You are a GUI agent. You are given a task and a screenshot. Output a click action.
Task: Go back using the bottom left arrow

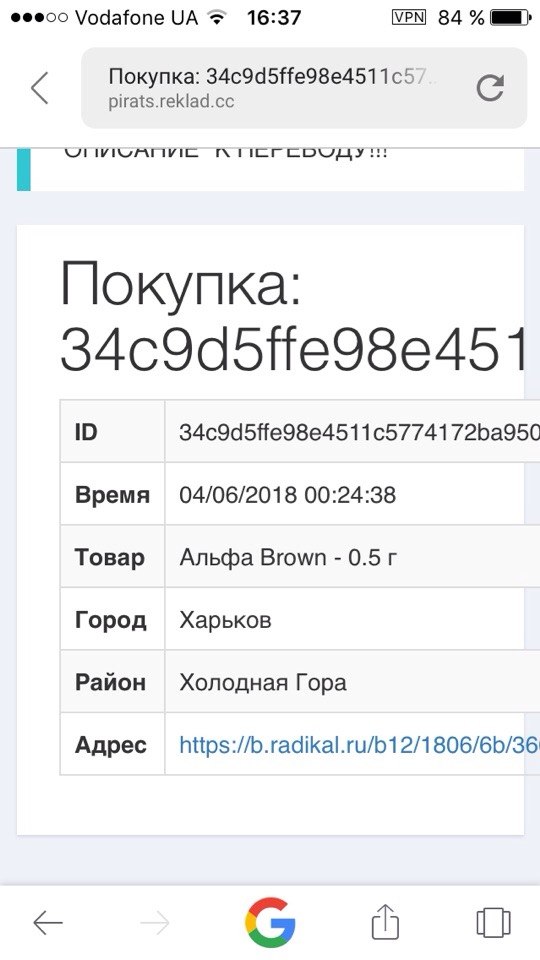click(x=48, y=922)
